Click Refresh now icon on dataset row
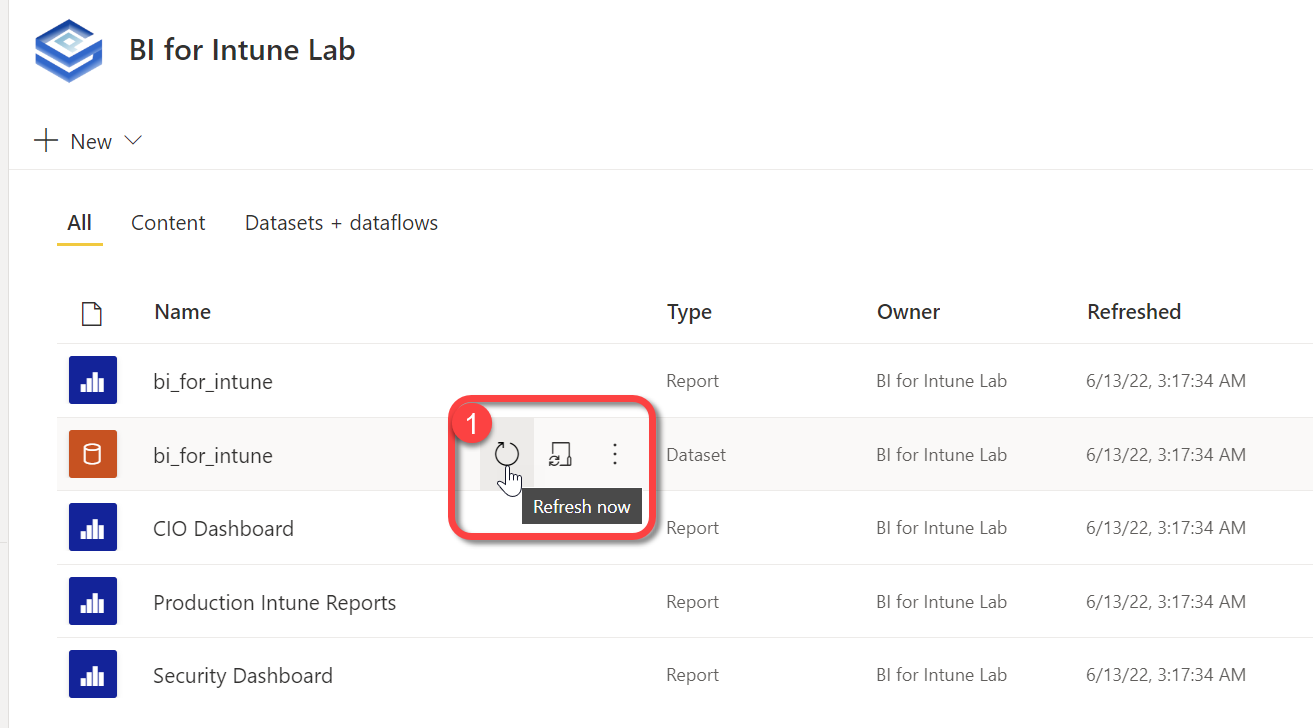This screenshot has width=1313, height=728. (x=507, y=454)
